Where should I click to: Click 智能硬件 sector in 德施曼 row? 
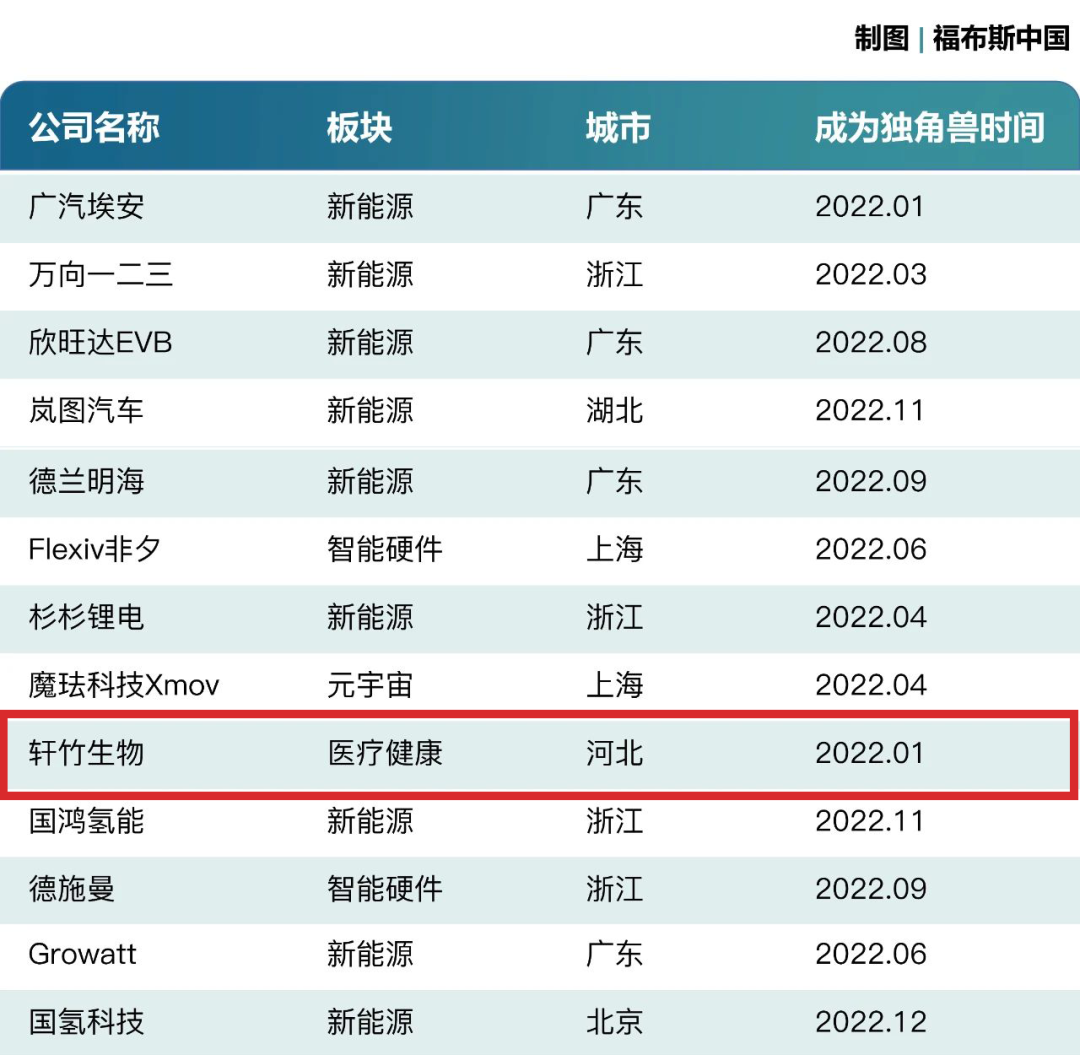[384, 888]
